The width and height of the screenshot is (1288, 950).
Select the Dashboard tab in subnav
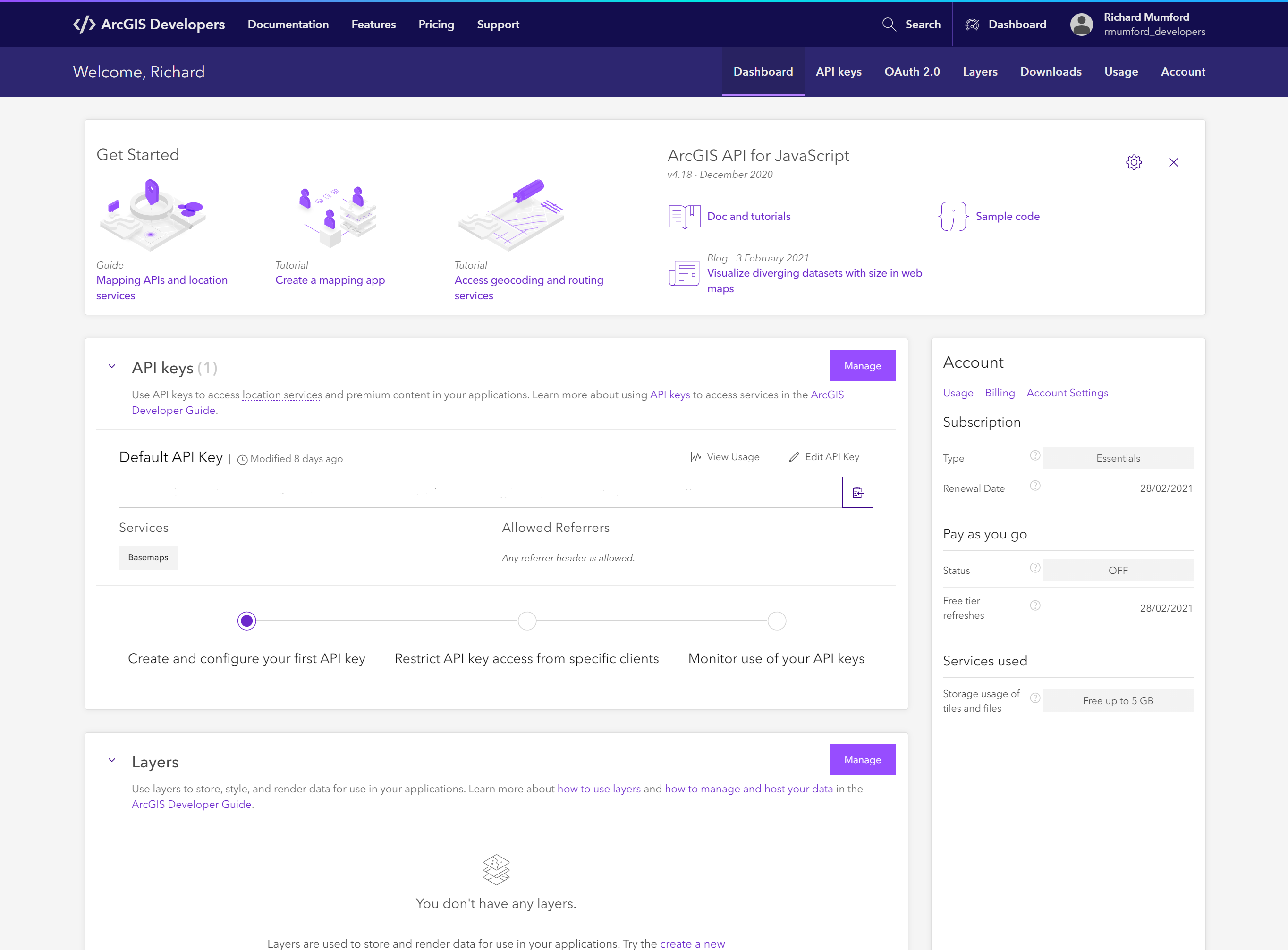[763, 71]
